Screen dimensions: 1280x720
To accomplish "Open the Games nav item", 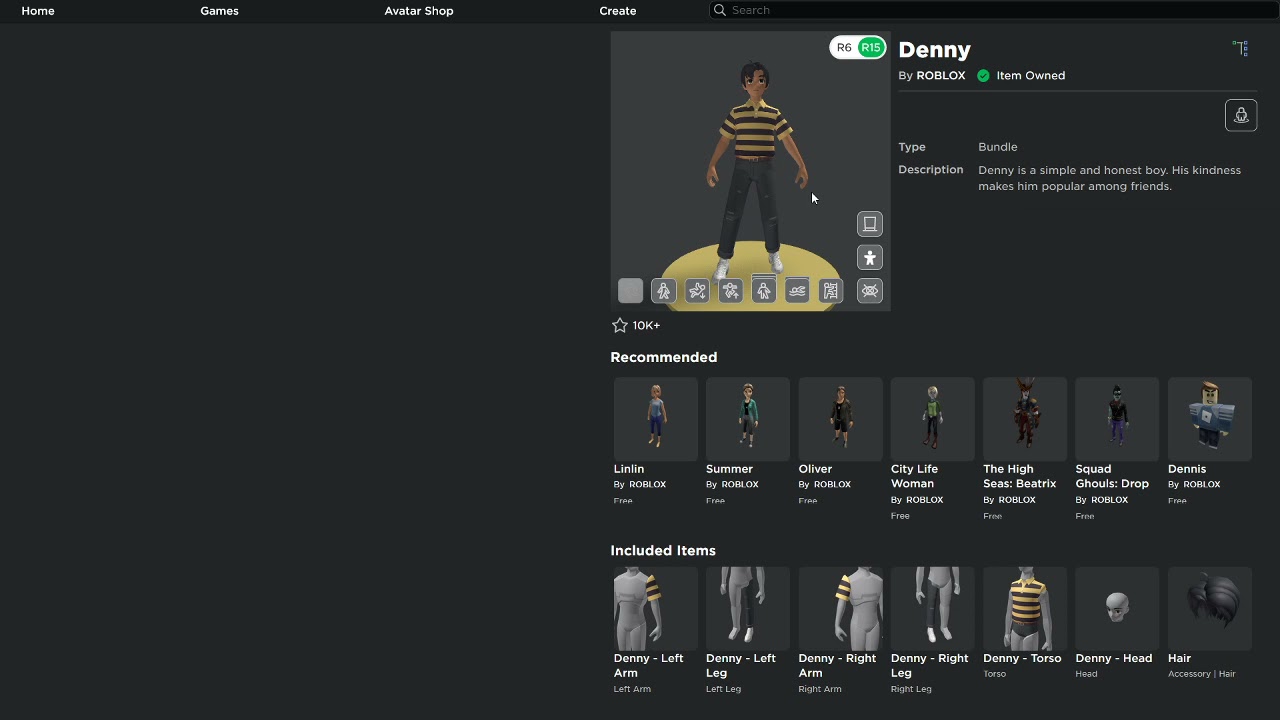I will (219, 11).
